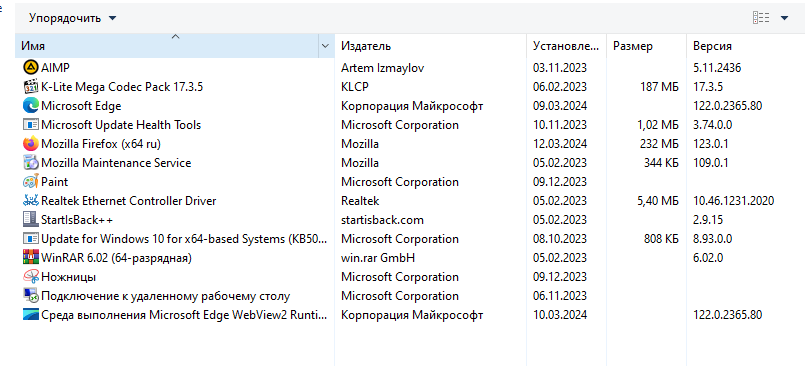Sort by the Версия column header
This screenshot has height=366, width=805.
tap(745, 46)
